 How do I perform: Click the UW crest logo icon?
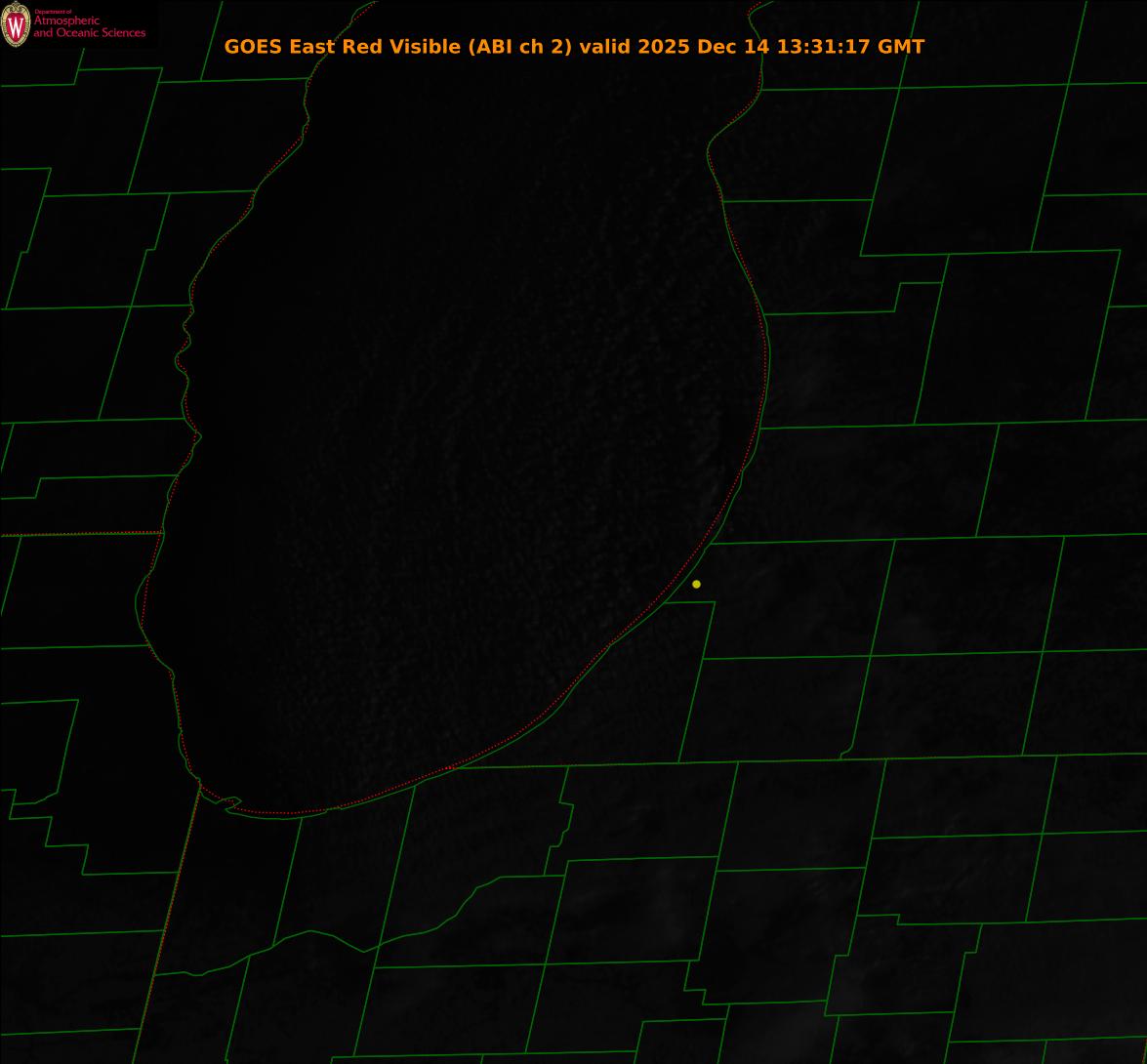pos(16,24)
